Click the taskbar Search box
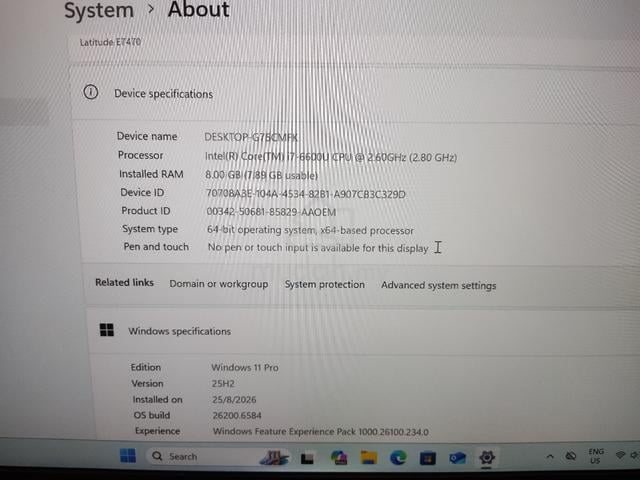Image resolution: width=640 pixels, height=480 pixels. [218, 457]
